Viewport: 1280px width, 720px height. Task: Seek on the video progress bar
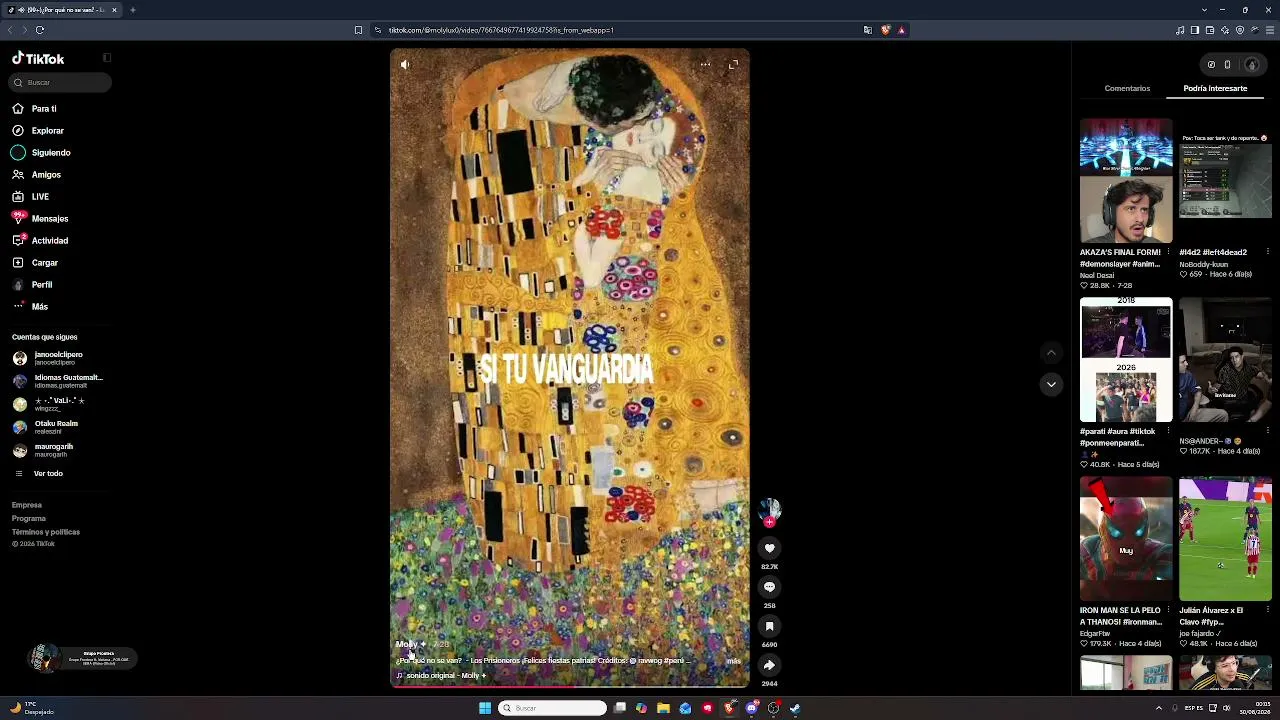pos(570,686)
